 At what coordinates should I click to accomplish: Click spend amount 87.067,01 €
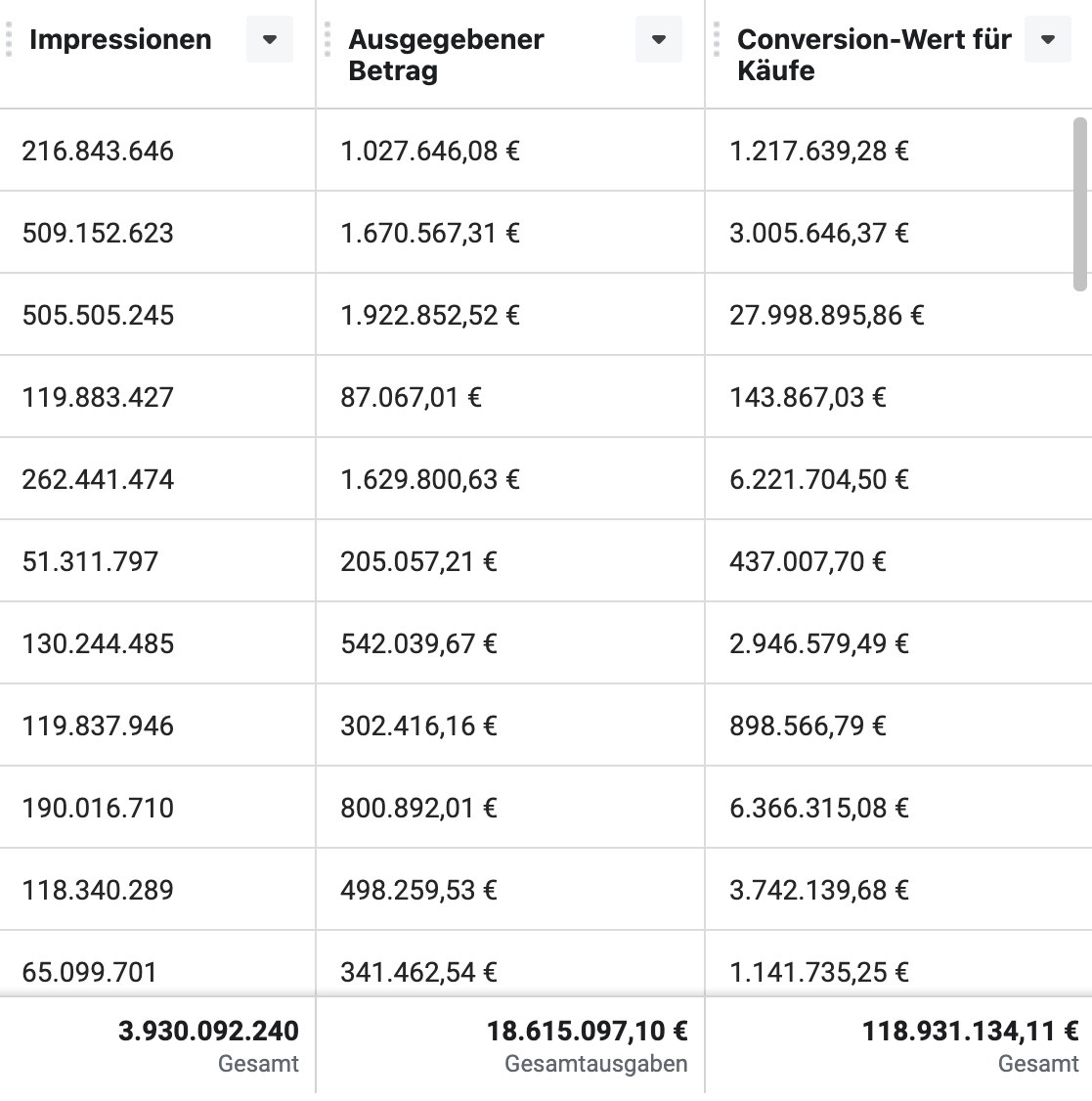coord(411,398)
